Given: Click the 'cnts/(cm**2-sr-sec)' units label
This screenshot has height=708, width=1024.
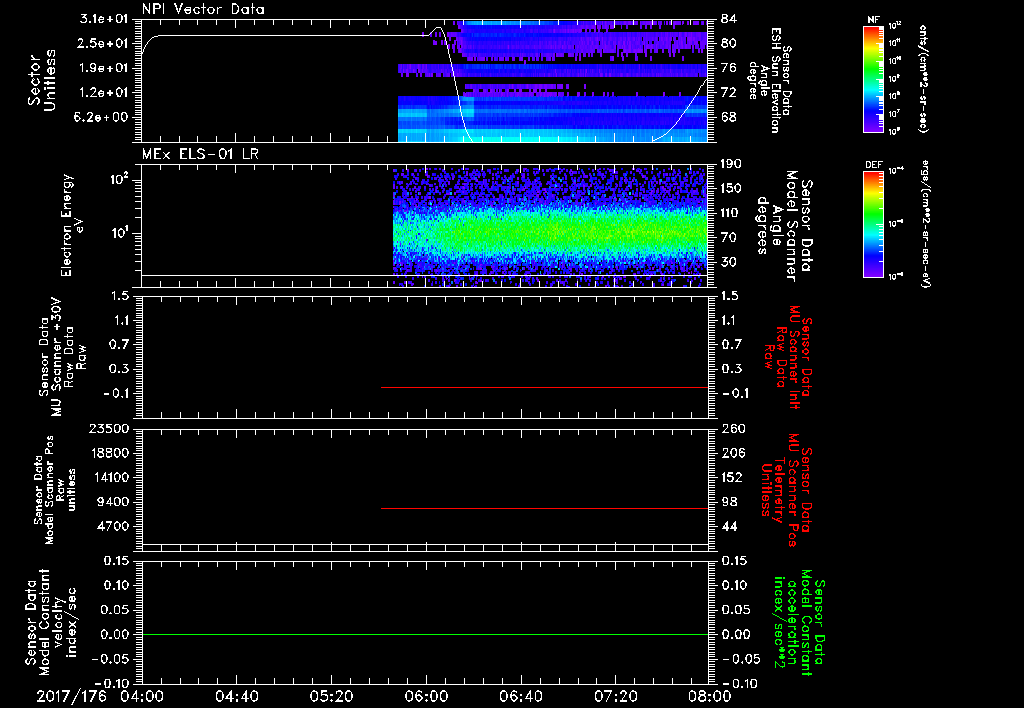Looking at the screenshot, I should coord(923,78).
